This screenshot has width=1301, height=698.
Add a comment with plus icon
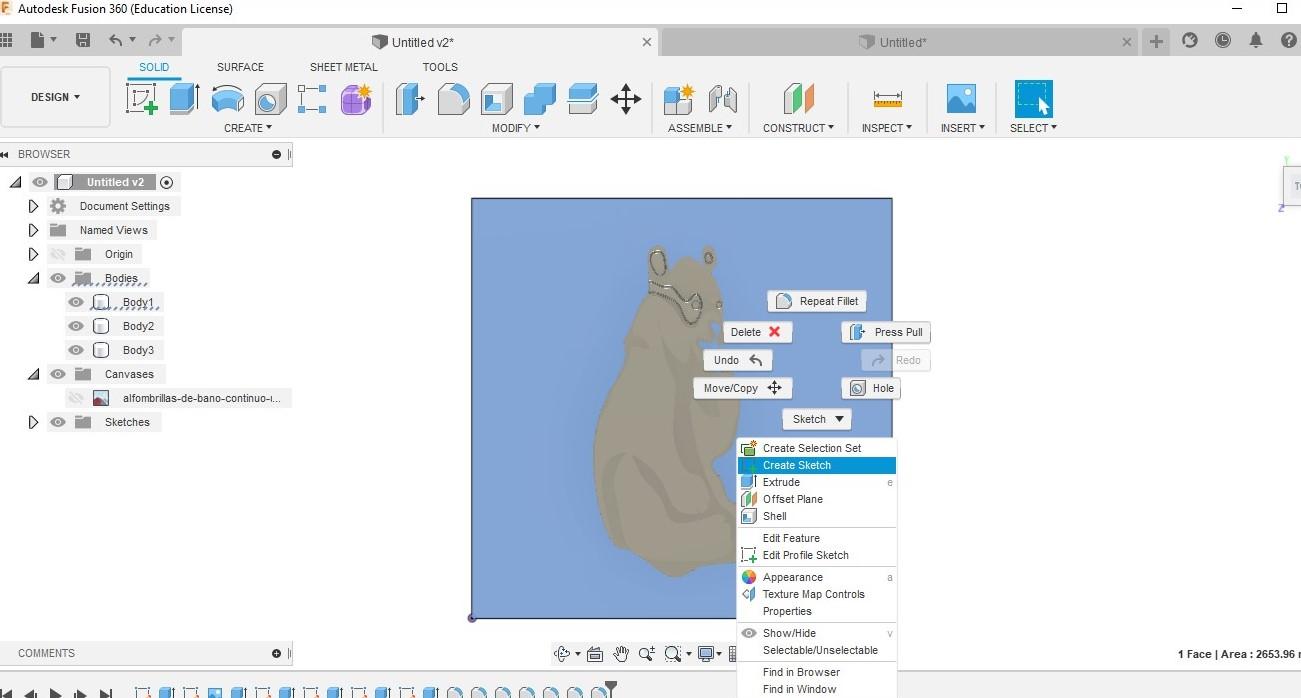[276, 653]
